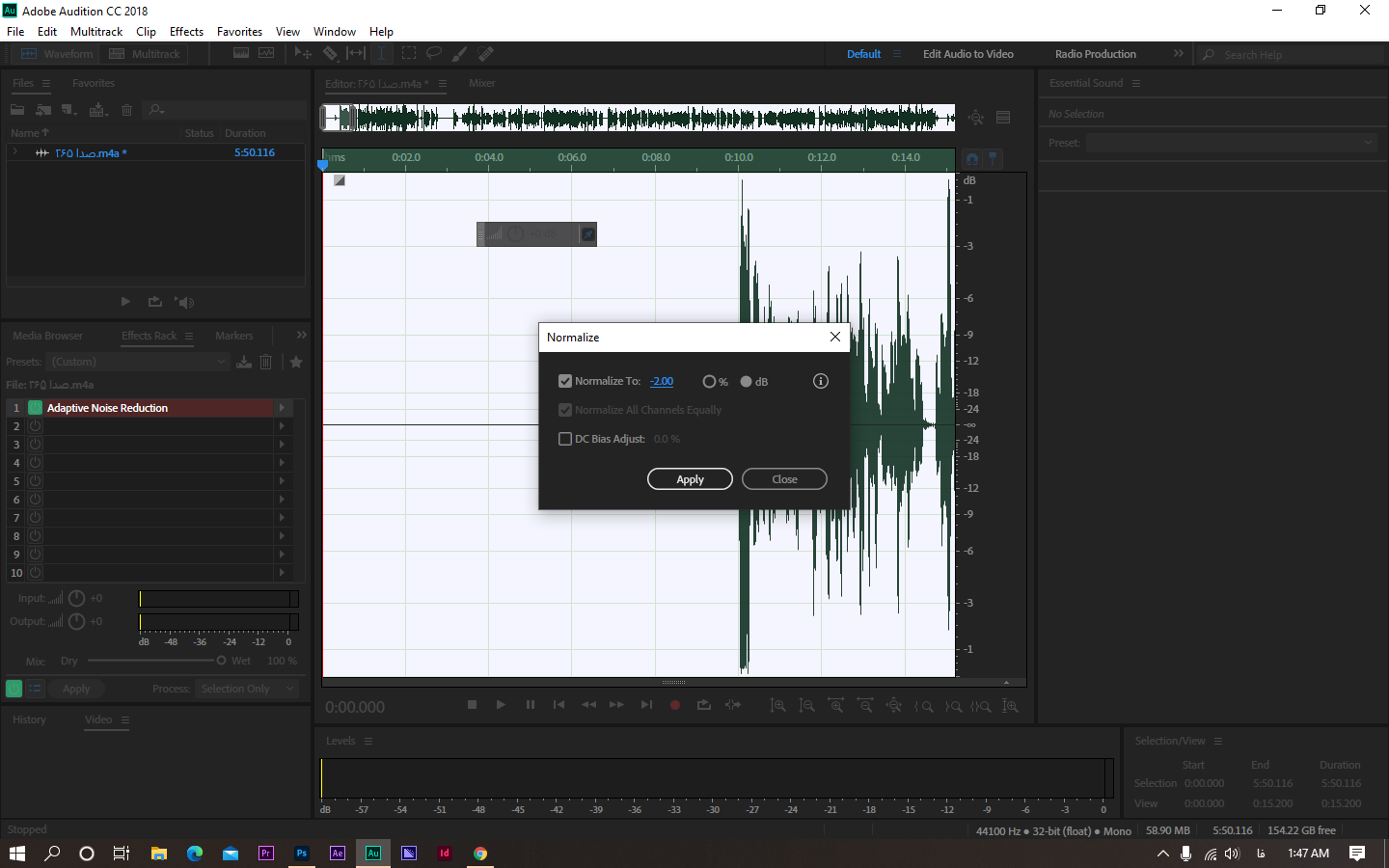Select the Spot Healing Brush tool
The height and width of the screenshot is (868, 1389).
click(486, 54)
